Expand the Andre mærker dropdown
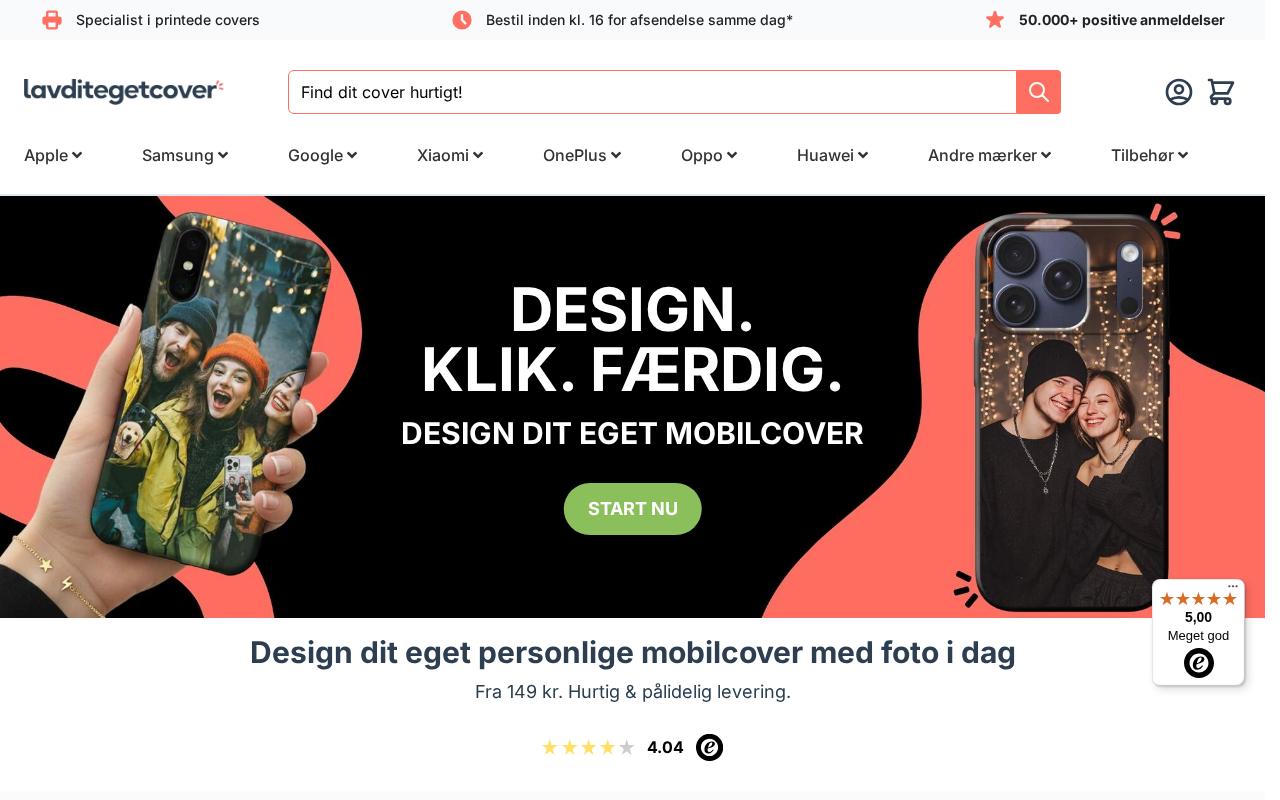Screen dimensions: 1280x800 pos(989,155)
